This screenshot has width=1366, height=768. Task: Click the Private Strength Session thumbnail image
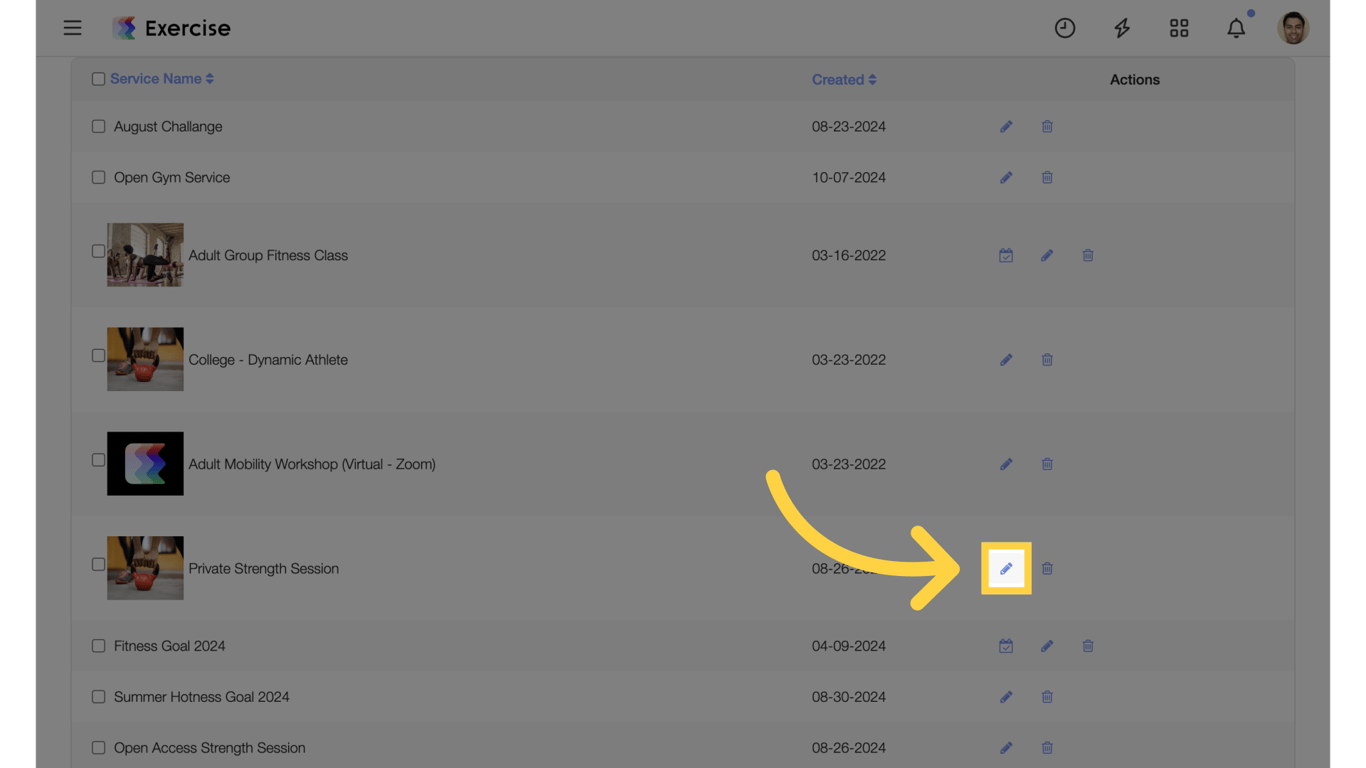pyautogui.click(x=144, y=568)
